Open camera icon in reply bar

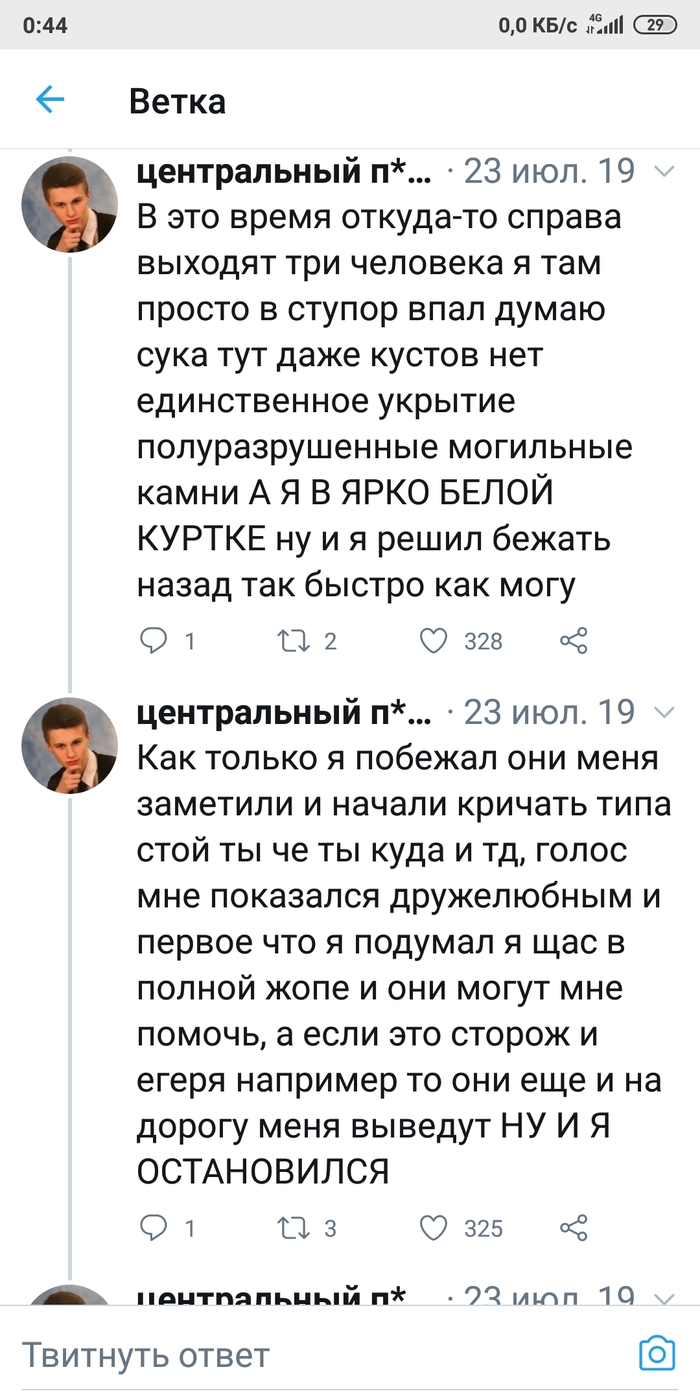657,1354
